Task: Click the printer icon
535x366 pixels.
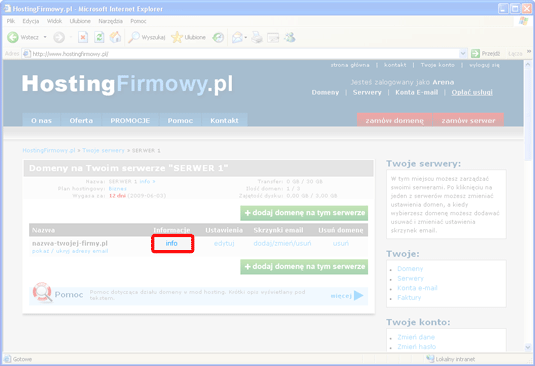Action: 257,37
